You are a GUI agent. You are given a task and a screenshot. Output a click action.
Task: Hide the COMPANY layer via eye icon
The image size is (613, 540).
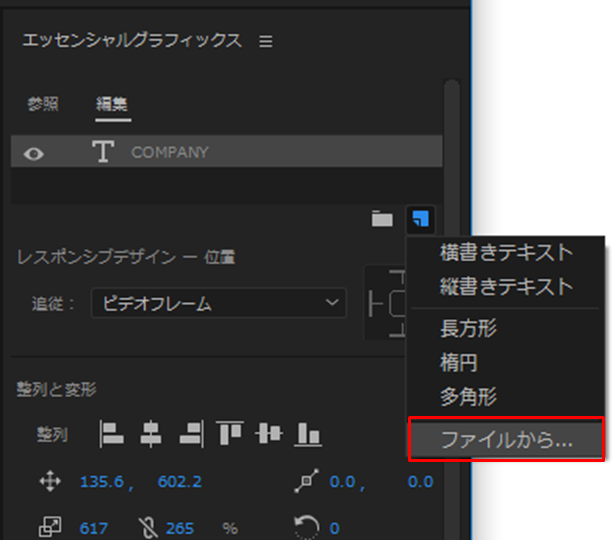(x=35, y=153)
